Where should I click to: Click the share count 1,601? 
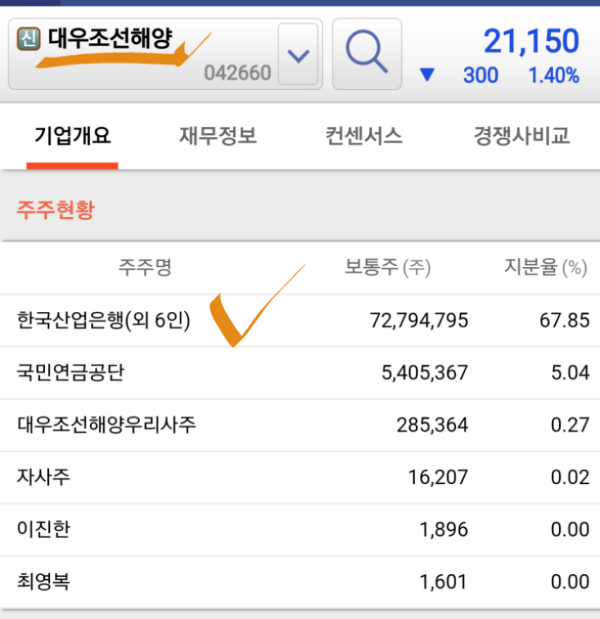click(x=443, y=582)
